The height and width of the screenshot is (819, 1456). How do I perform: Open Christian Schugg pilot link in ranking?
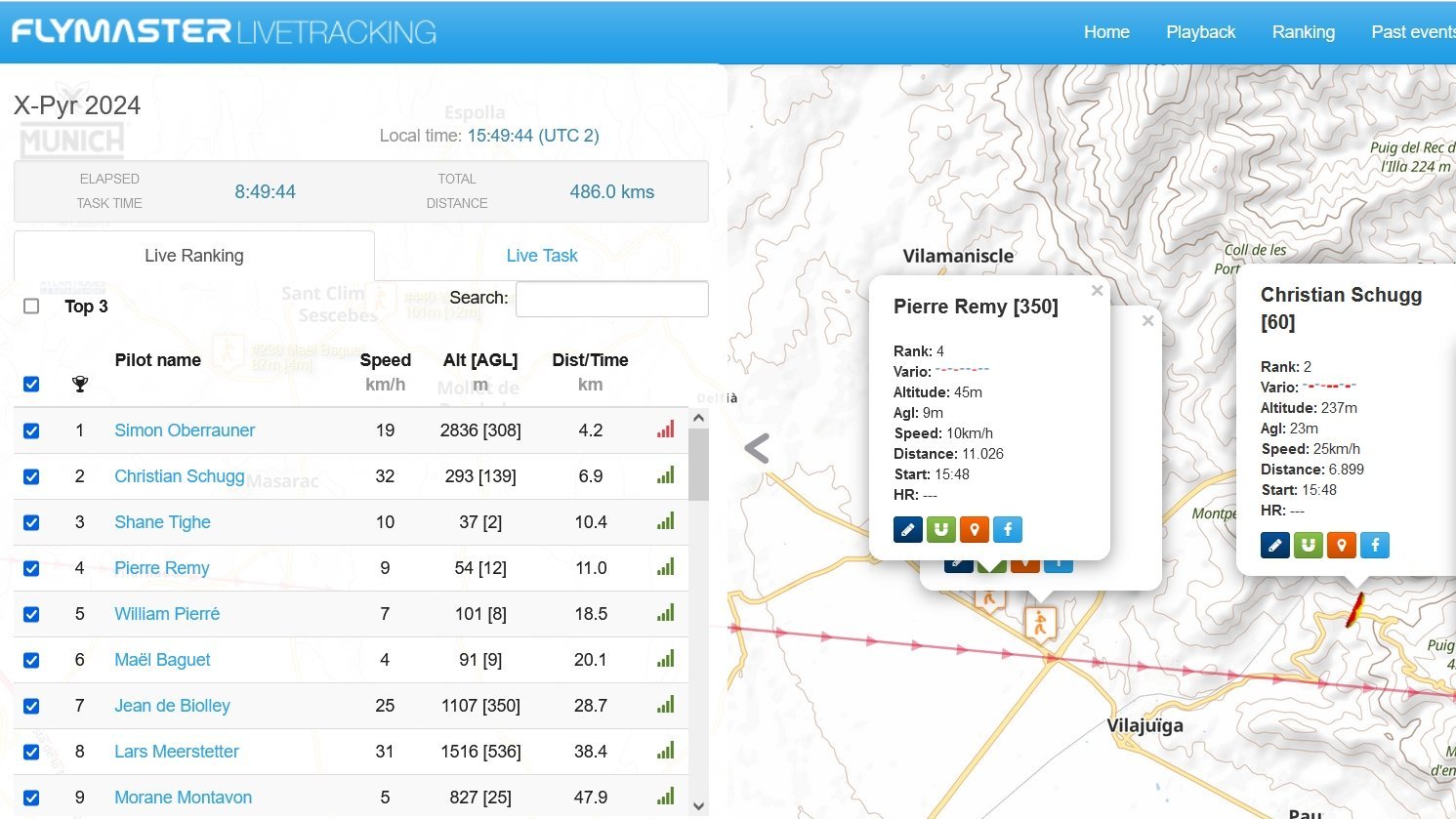tap(180, 476)
